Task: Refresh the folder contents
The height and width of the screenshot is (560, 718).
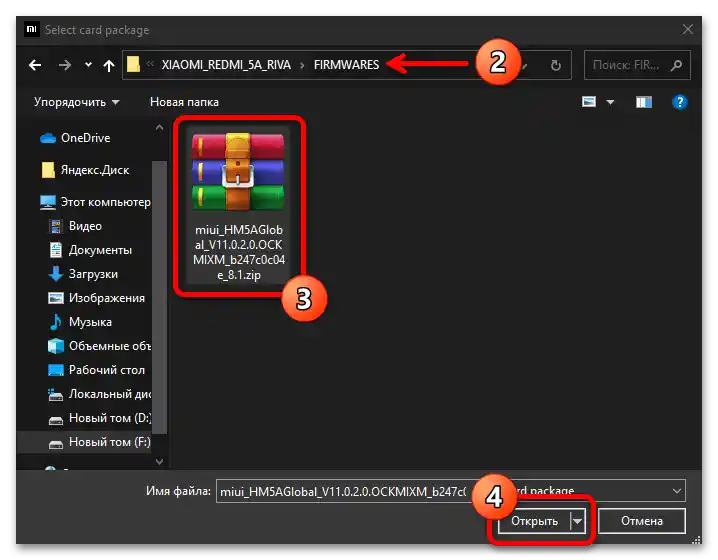Action: tap(555, 65)
